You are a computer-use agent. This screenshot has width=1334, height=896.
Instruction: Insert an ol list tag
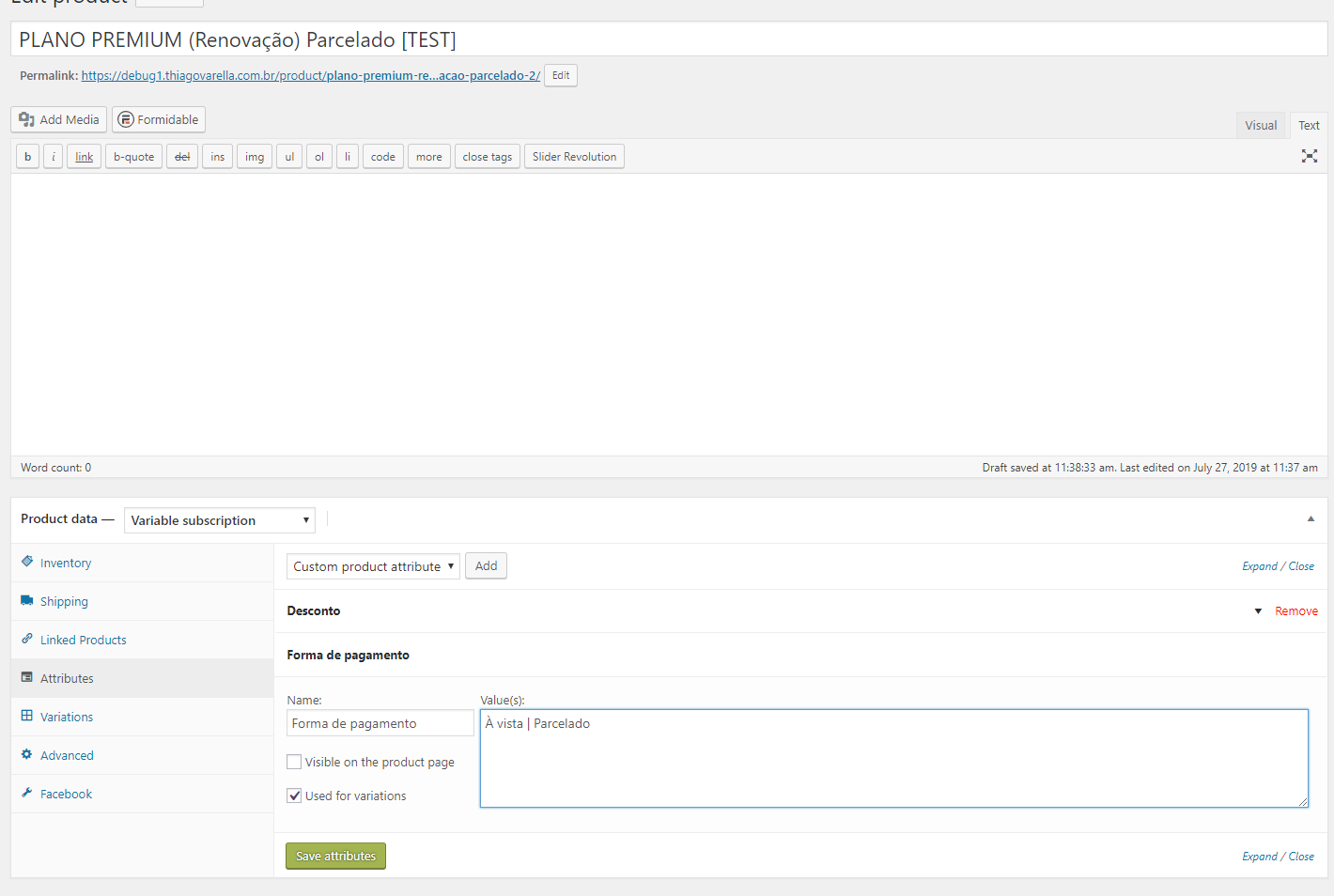point(319,157)
